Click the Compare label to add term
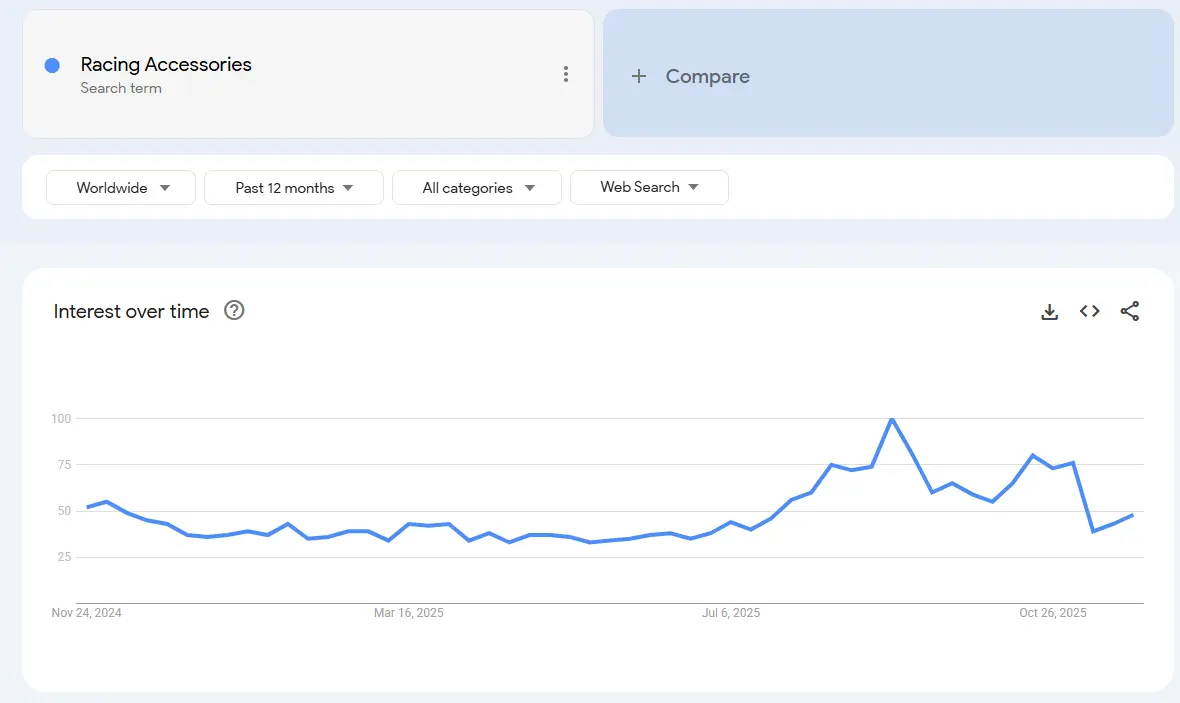Image resolution: width=1180 pixels, height=703 pixels. click(x=707, y=76)
